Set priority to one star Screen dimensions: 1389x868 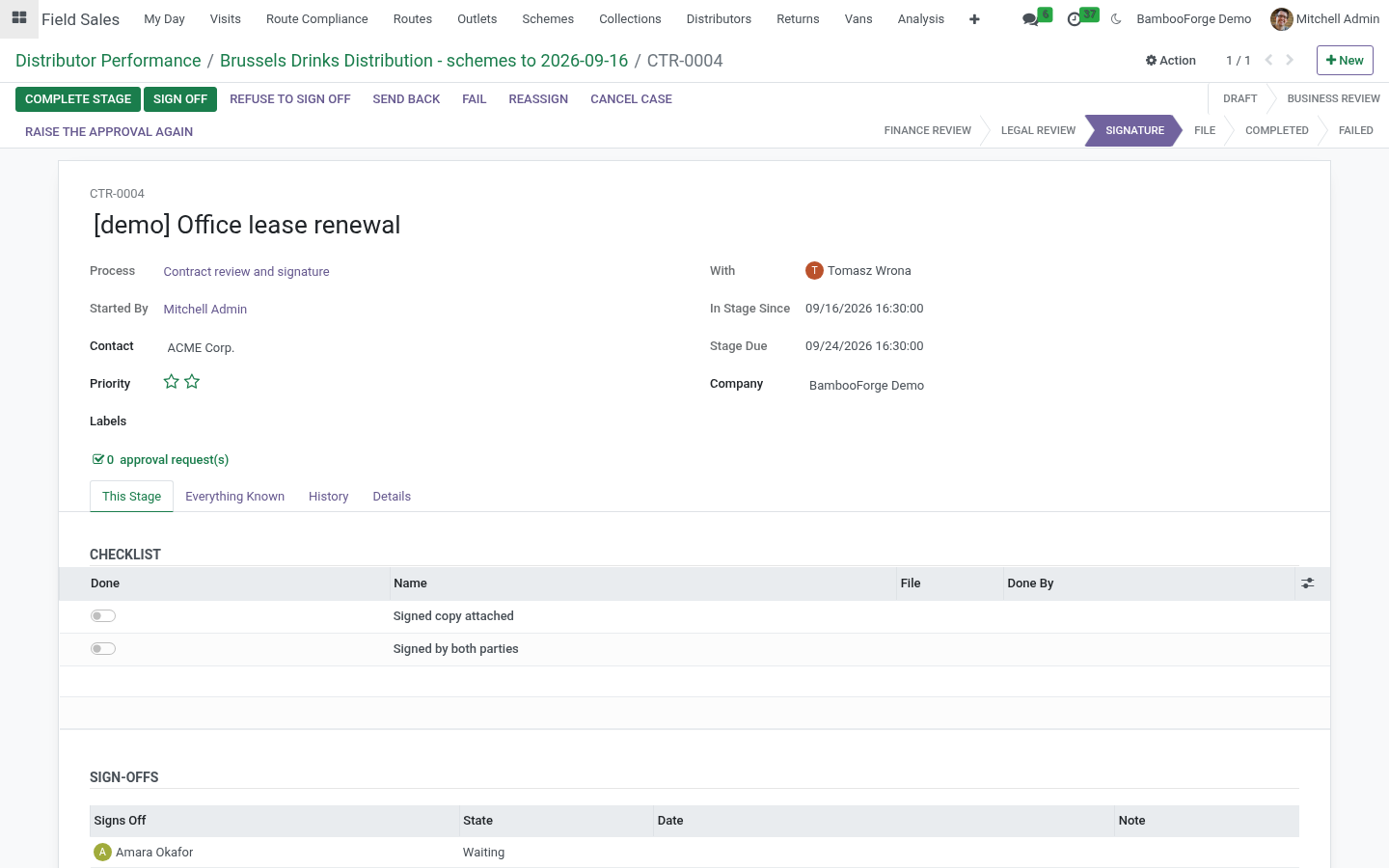point(172,382)
